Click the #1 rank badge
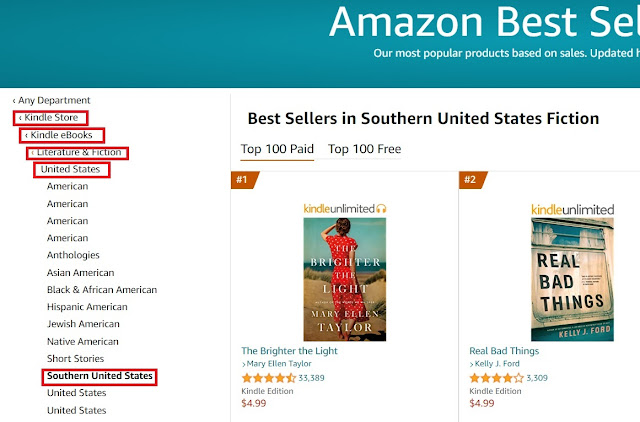The width and height of the screenshot is (640, 422). click(x=243, y=180)
